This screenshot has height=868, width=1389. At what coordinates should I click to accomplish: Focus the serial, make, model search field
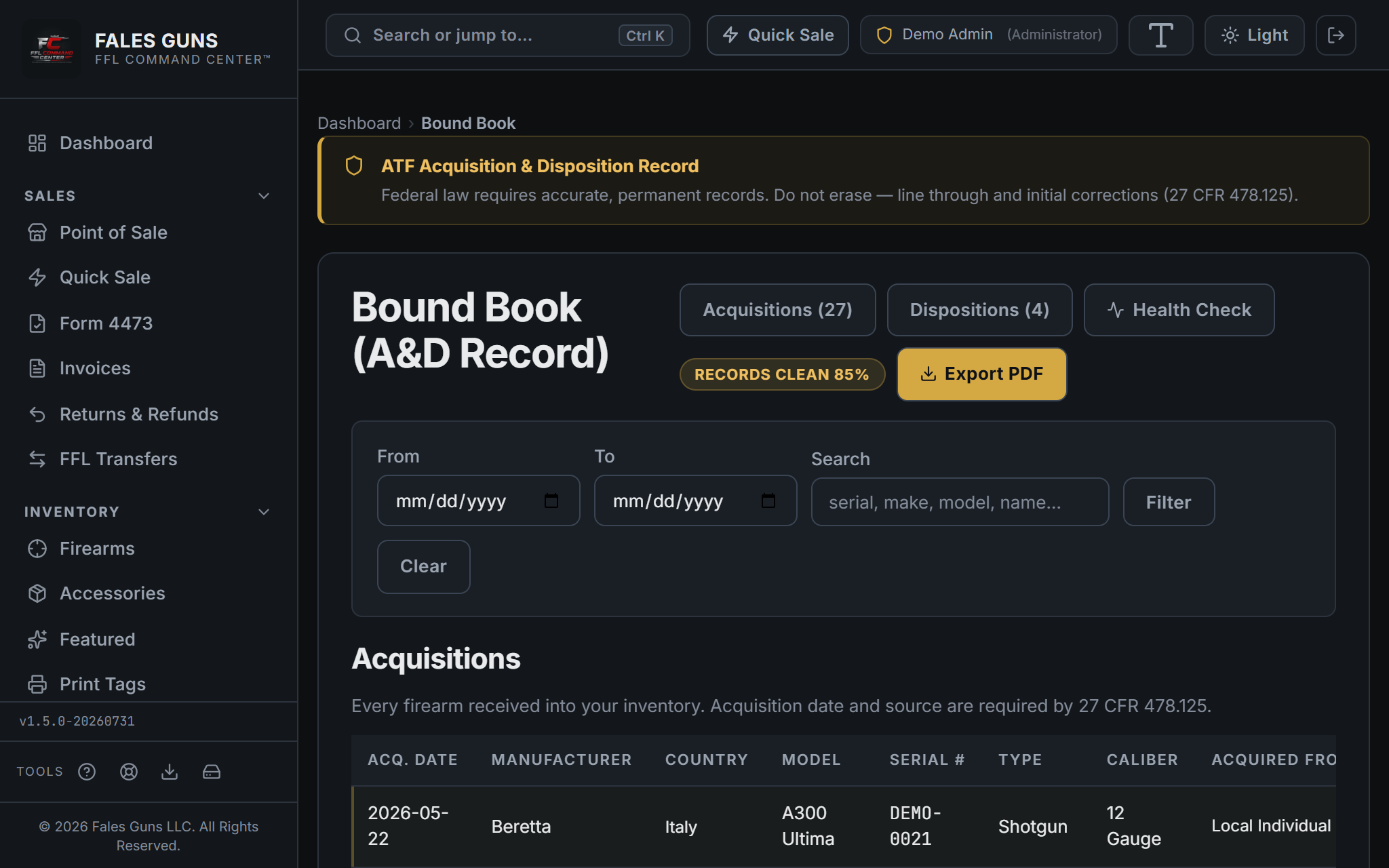[x=960, y=502]
